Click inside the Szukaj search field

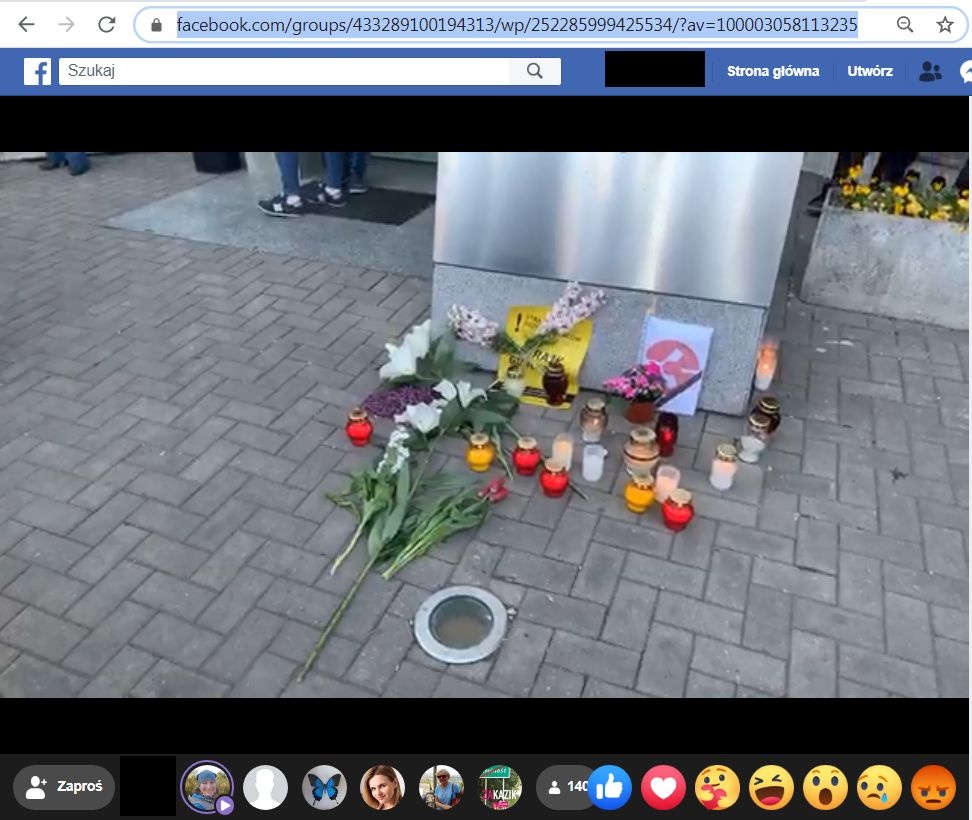tap(284, 71)
